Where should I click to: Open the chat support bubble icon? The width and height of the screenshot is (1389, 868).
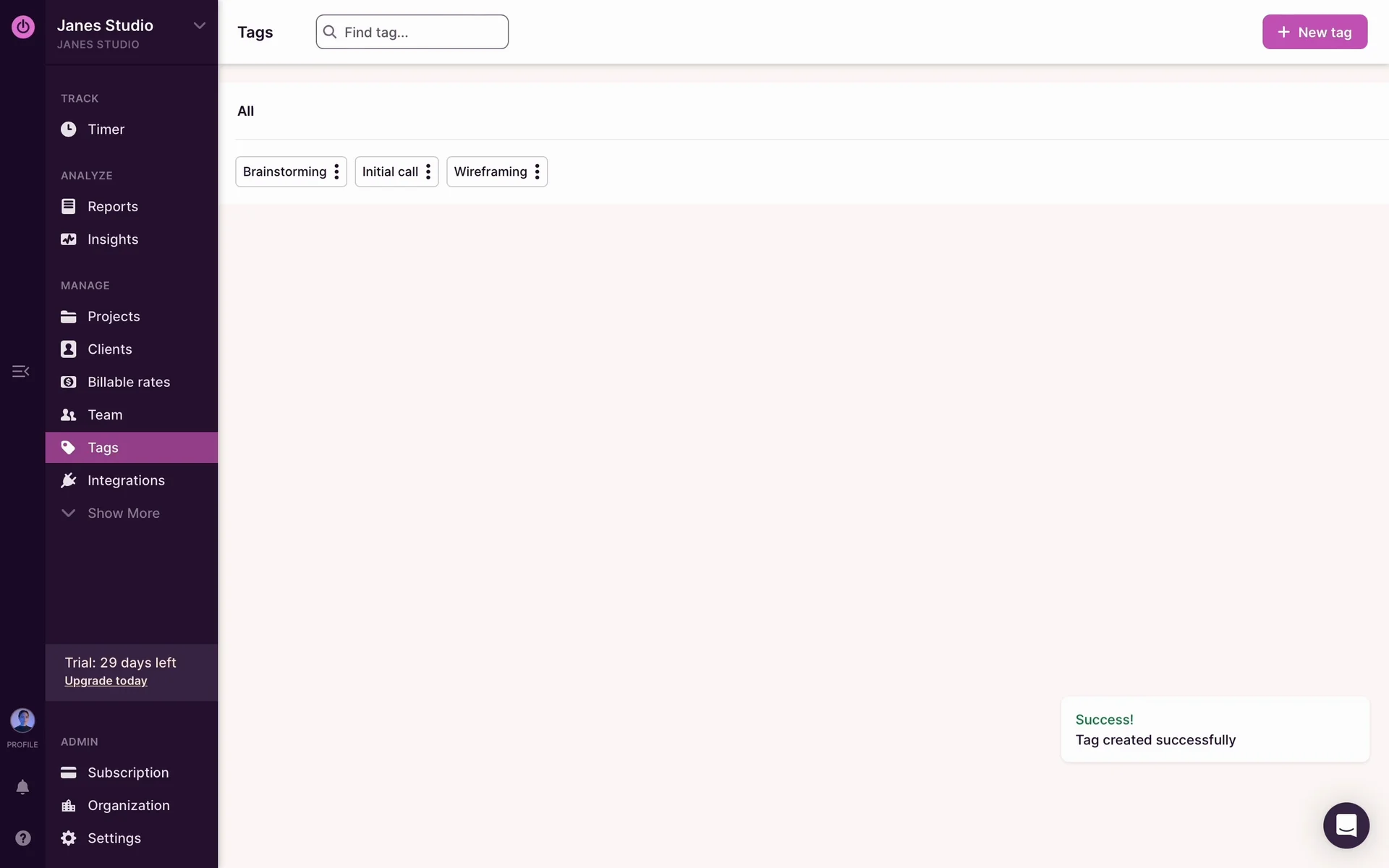(1346, 825)
